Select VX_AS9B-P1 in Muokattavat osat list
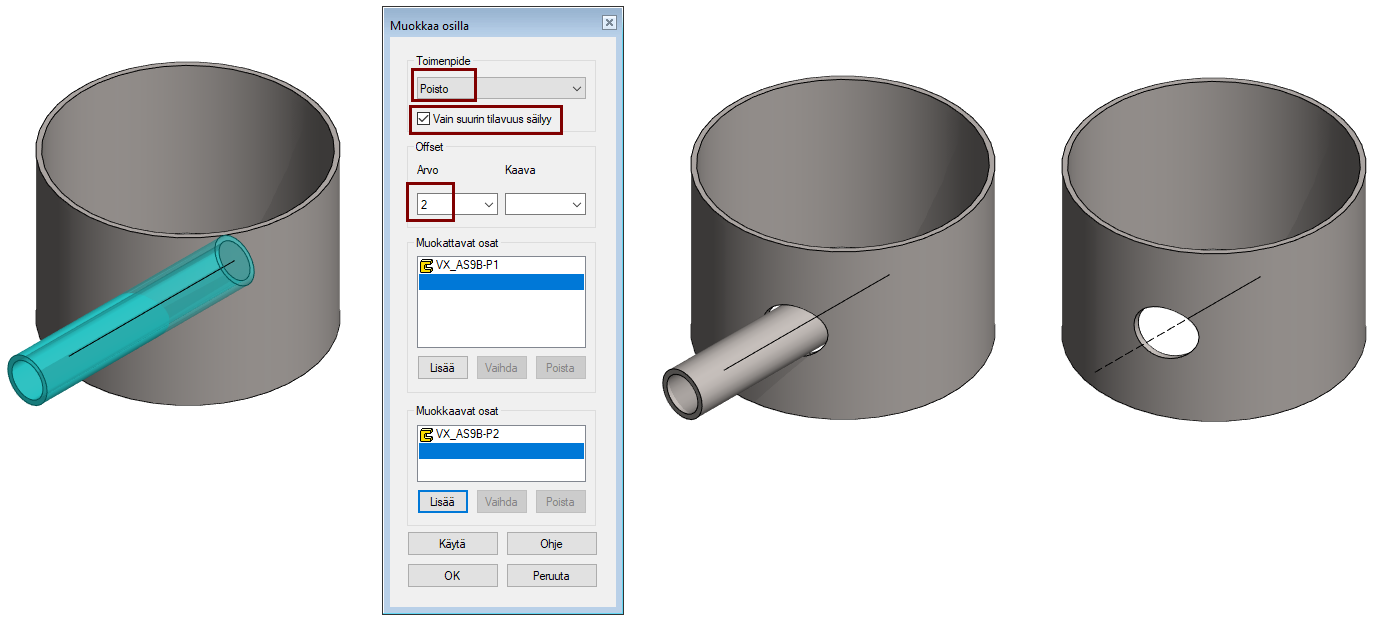 [x=467, y=266]
